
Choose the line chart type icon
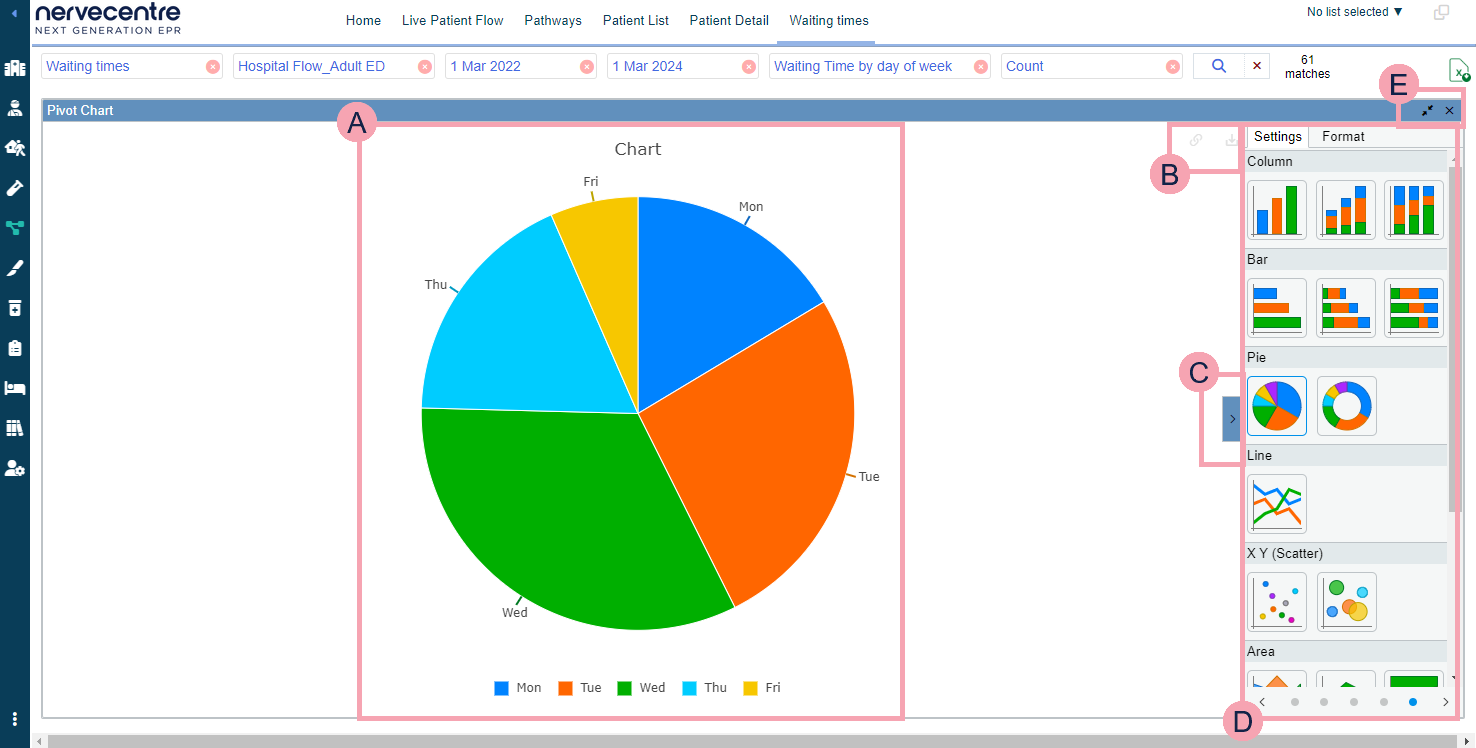pos(1277,504)
